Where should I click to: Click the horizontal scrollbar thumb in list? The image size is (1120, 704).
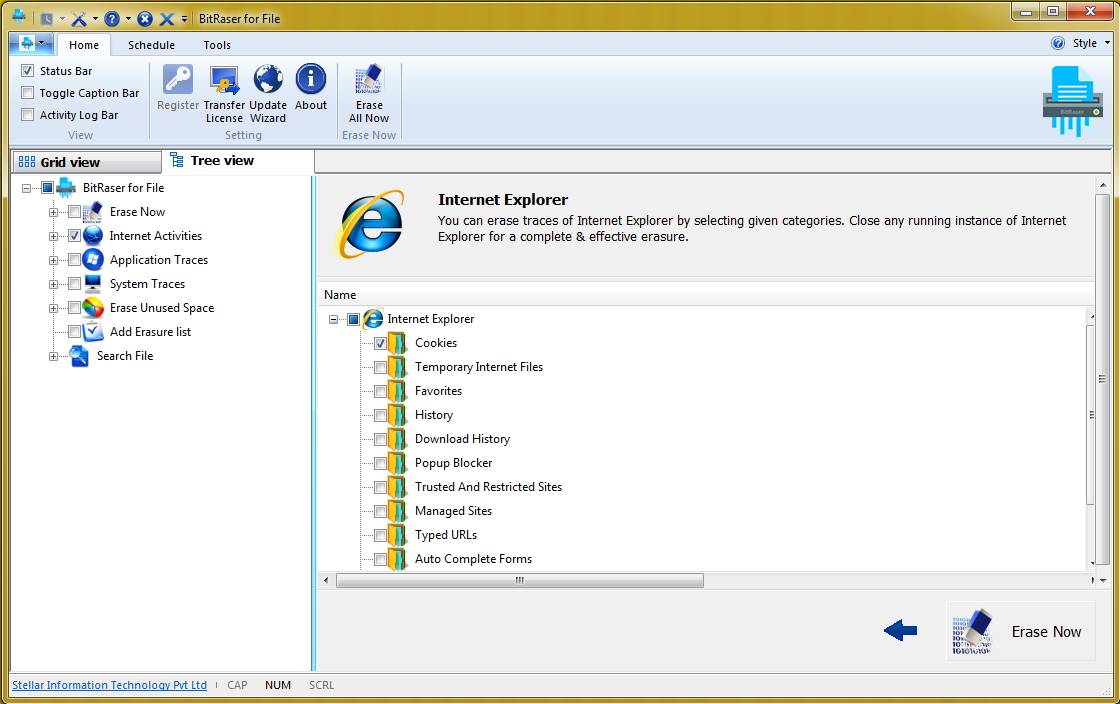click(x=520, y=580)
